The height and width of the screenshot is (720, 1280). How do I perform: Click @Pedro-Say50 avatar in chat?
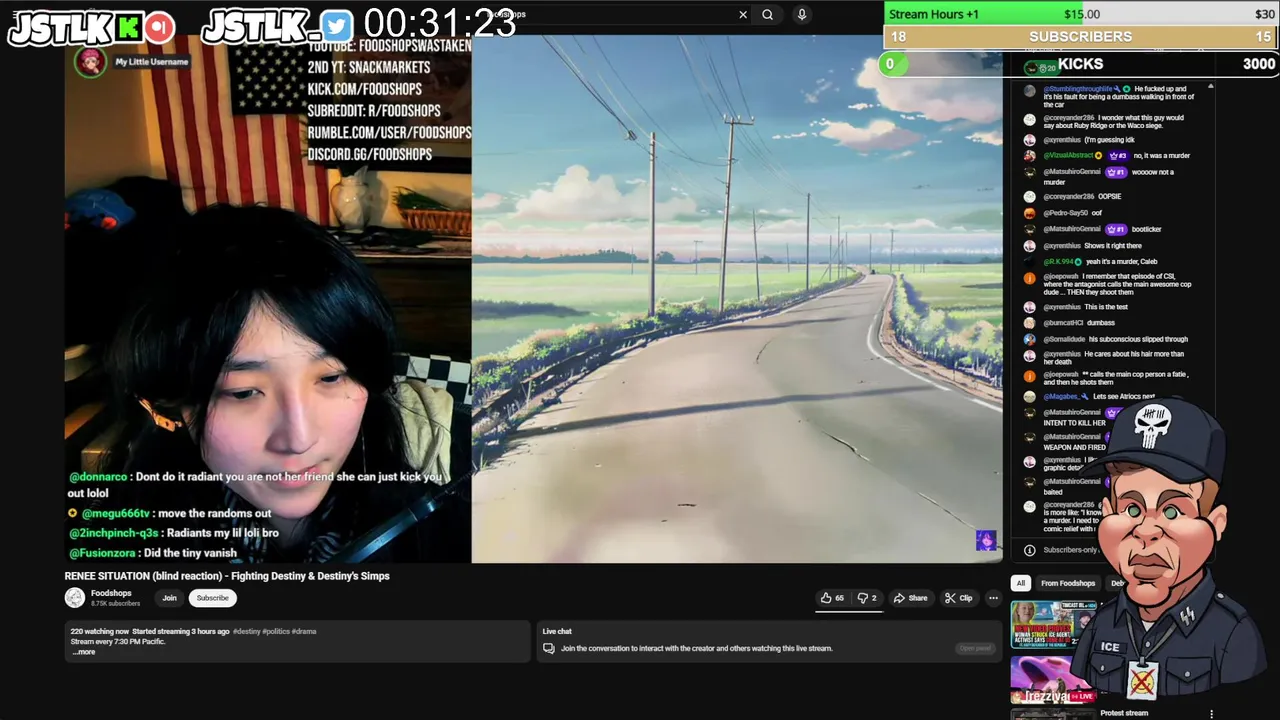click(x=1029, y=213)
